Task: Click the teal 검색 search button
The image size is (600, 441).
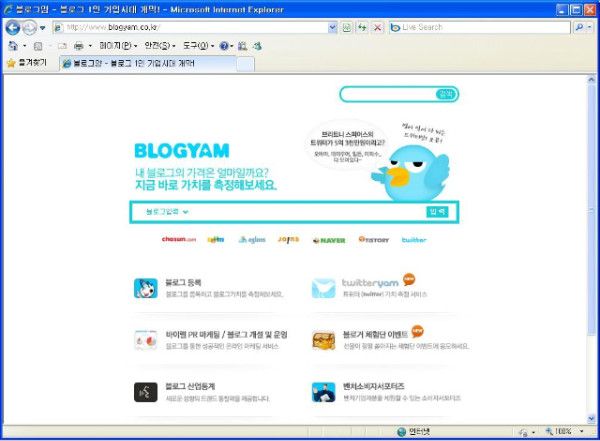Action: point(445,94)
